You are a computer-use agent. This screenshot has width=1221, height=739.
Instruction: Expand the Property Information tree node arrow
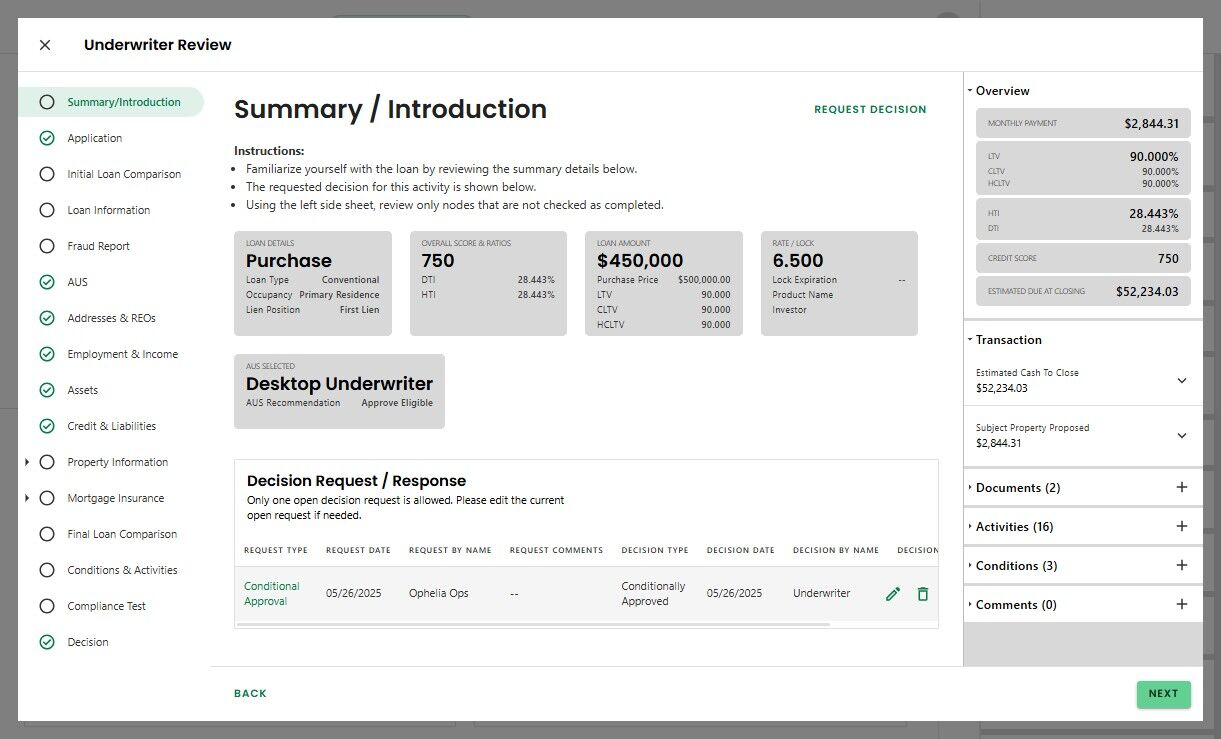[x=27, y=462]
